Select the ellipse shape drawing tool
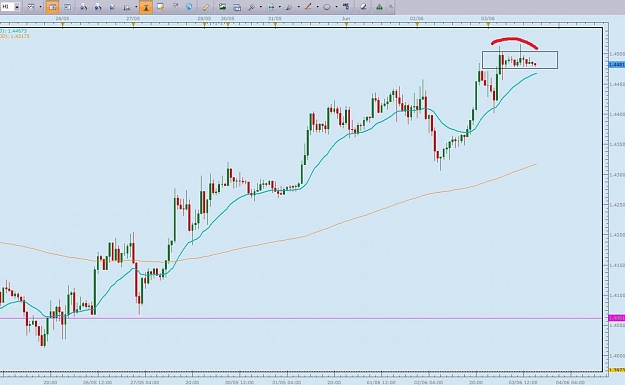Viewport: 625px width, 385px height. pyautogui.click(x=327, y=7)
